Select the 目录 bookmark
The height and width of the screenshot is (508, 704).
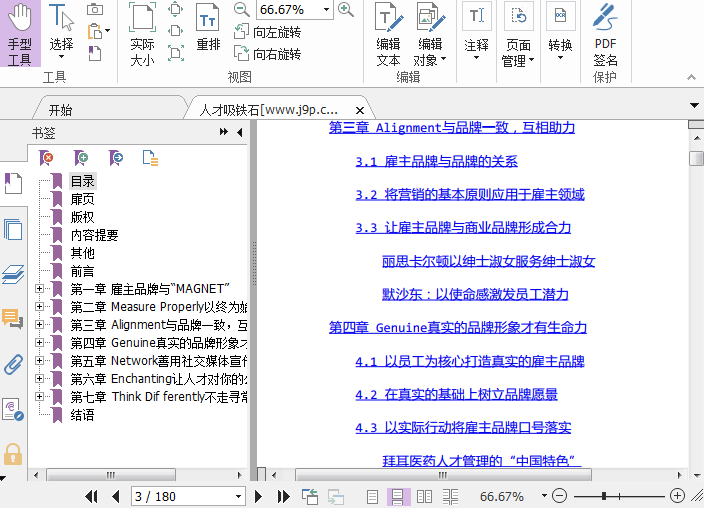click(x=83, y=181)
